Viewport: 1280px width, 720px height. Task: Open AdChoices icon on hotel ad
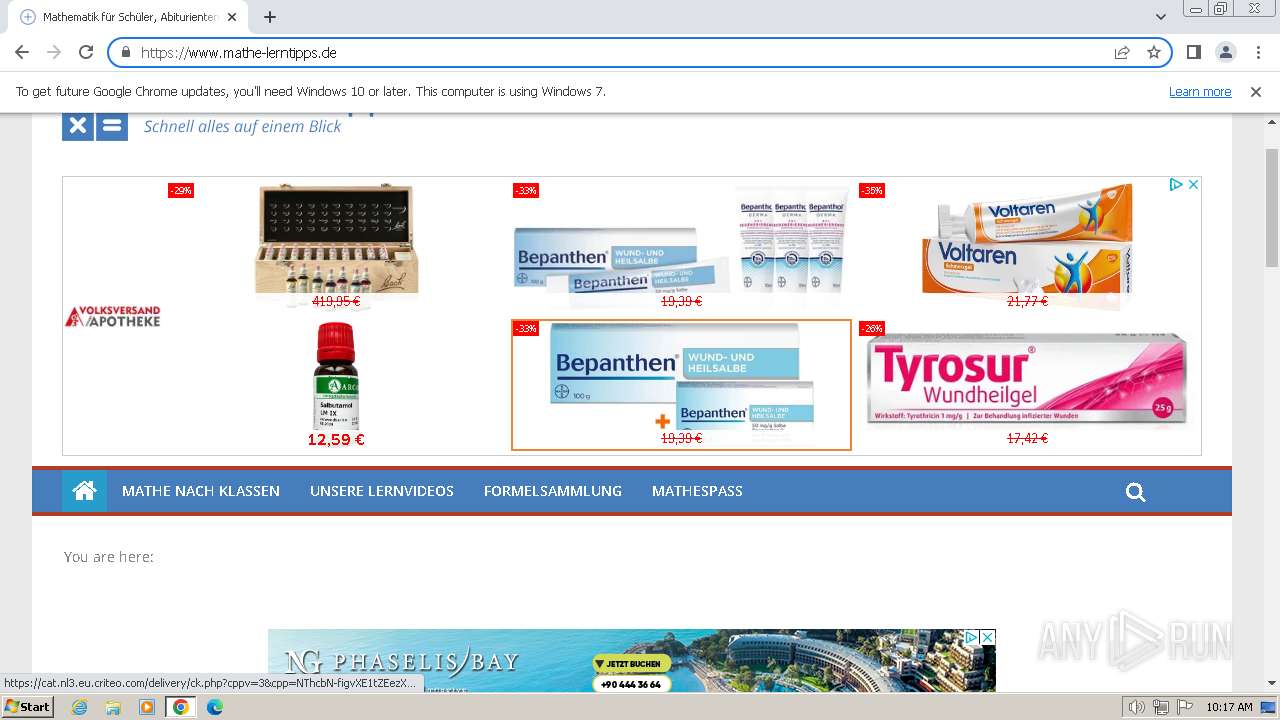click(970, 637)
